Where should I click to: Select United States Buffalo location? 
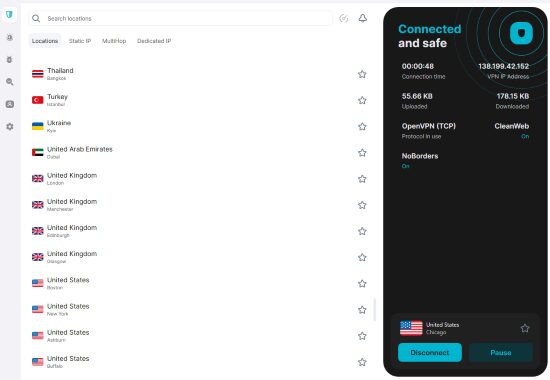click(199, 362)
